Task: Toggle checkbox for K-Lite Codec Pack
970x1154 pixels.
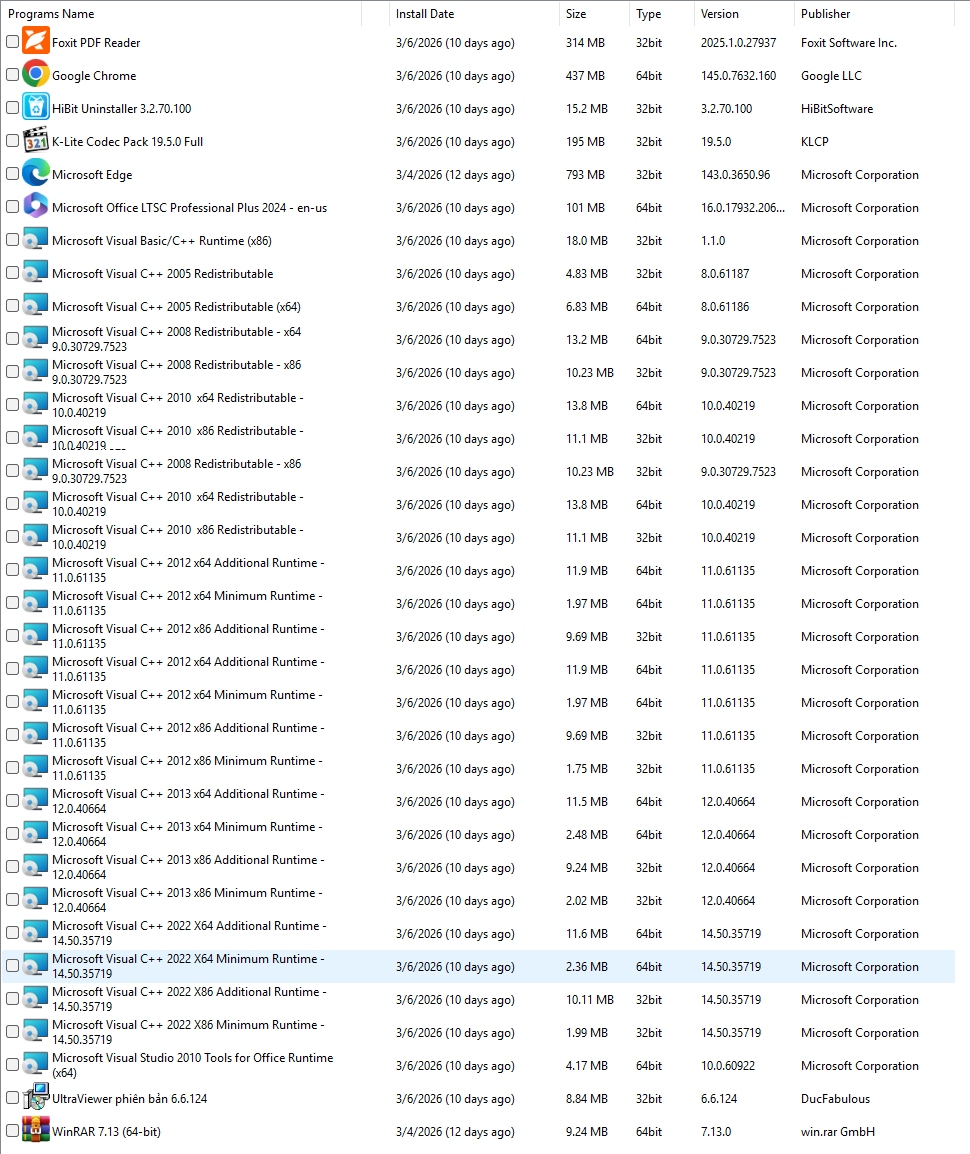Action: point(12,141)
